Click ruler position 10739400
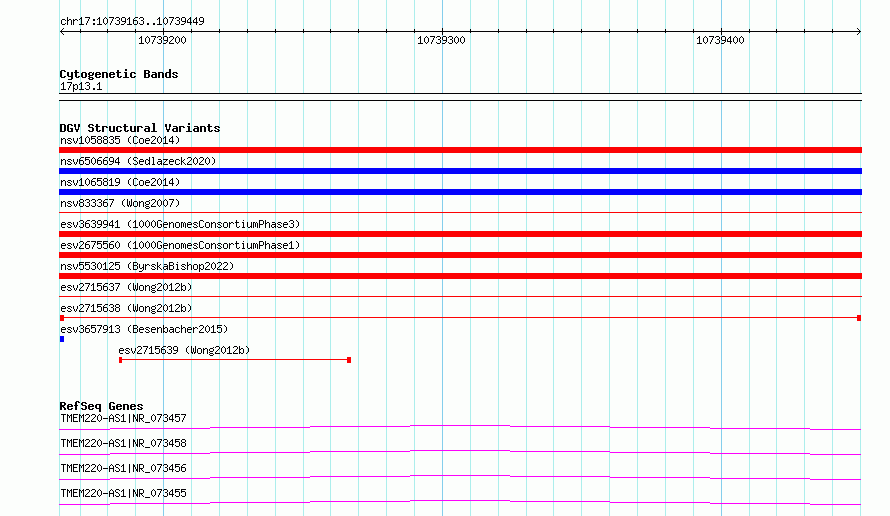 tap(720, 40)
